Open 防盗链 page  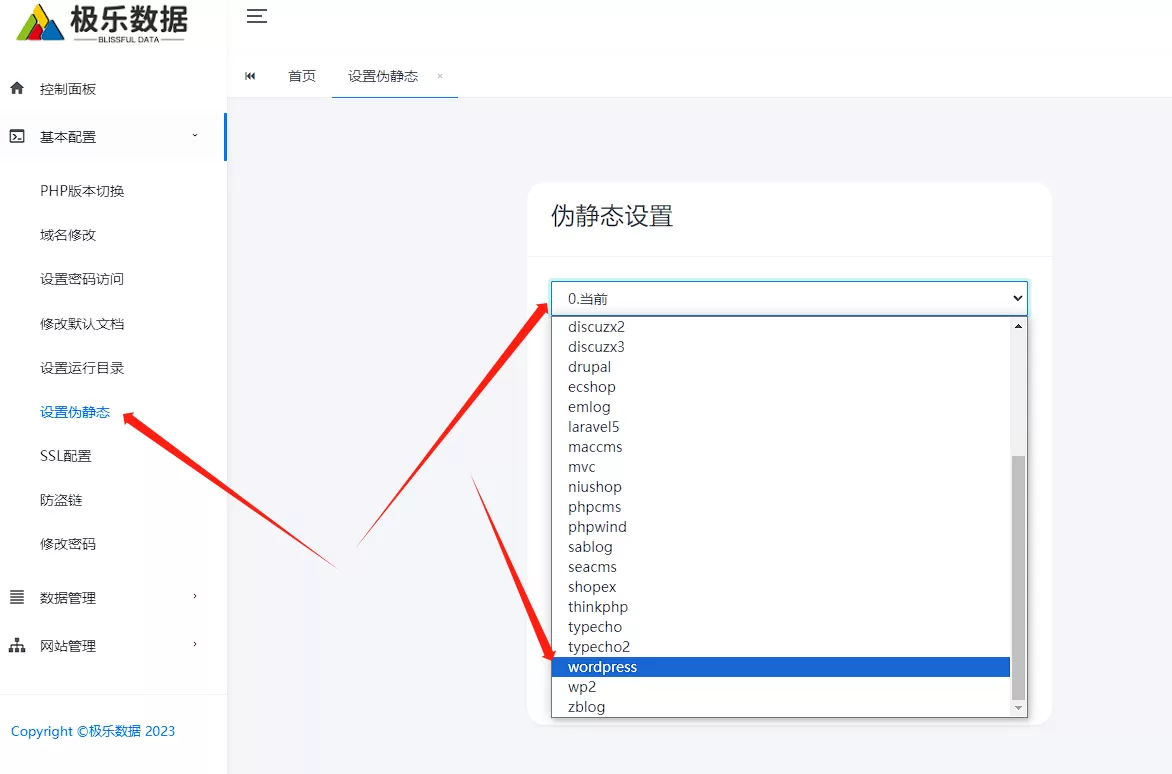pyautogui.click(x=61, y=500)
